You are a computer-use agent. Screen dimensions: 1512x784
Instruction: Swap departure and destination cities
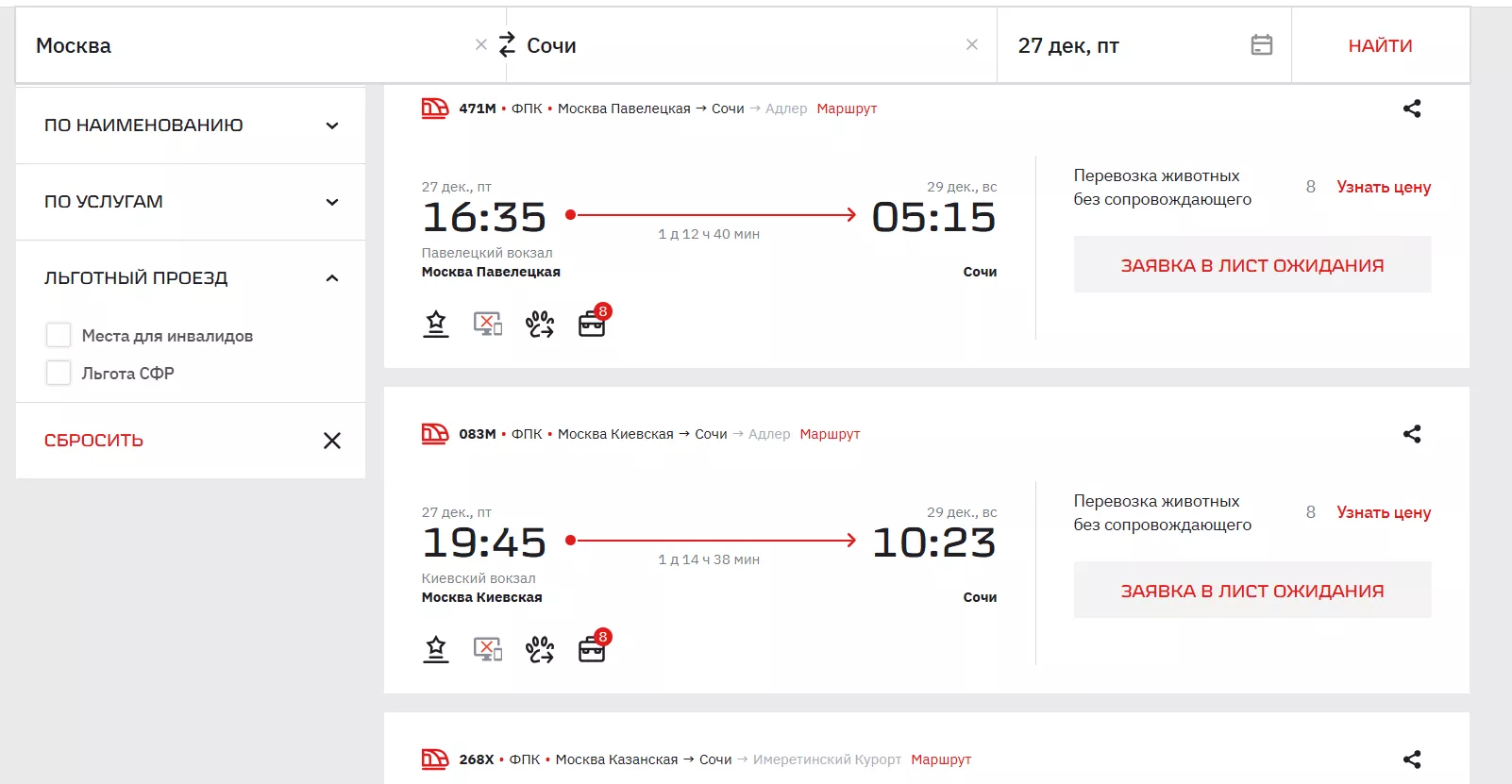click(x=507, y=44)
